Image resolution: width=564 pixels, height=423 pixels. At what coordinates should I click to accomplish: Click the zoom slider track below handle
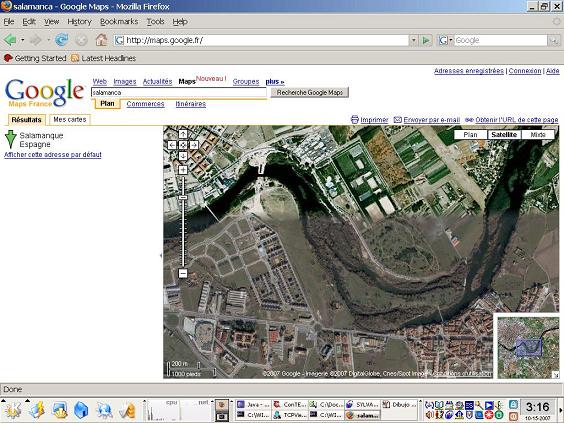click(x=183, y=234)
